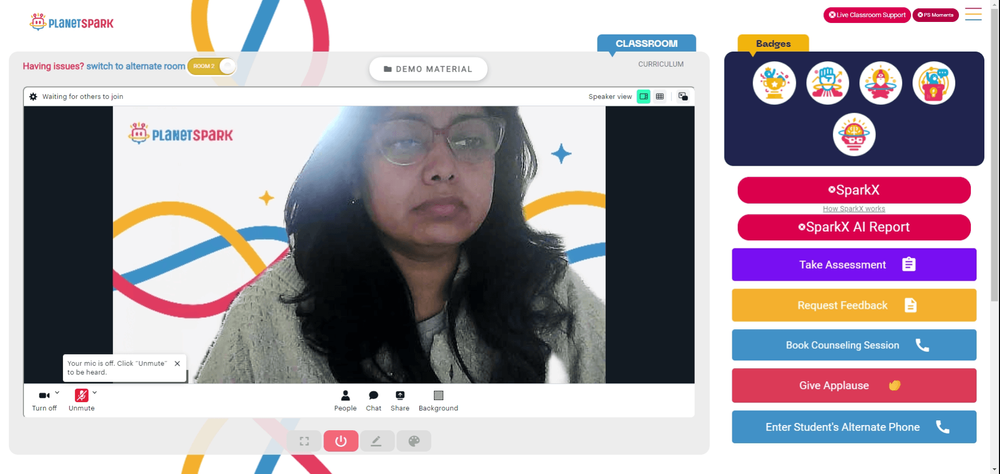Open the Badges tab
The width and height of the screenshot is (1000, 474).
point(773,43)
